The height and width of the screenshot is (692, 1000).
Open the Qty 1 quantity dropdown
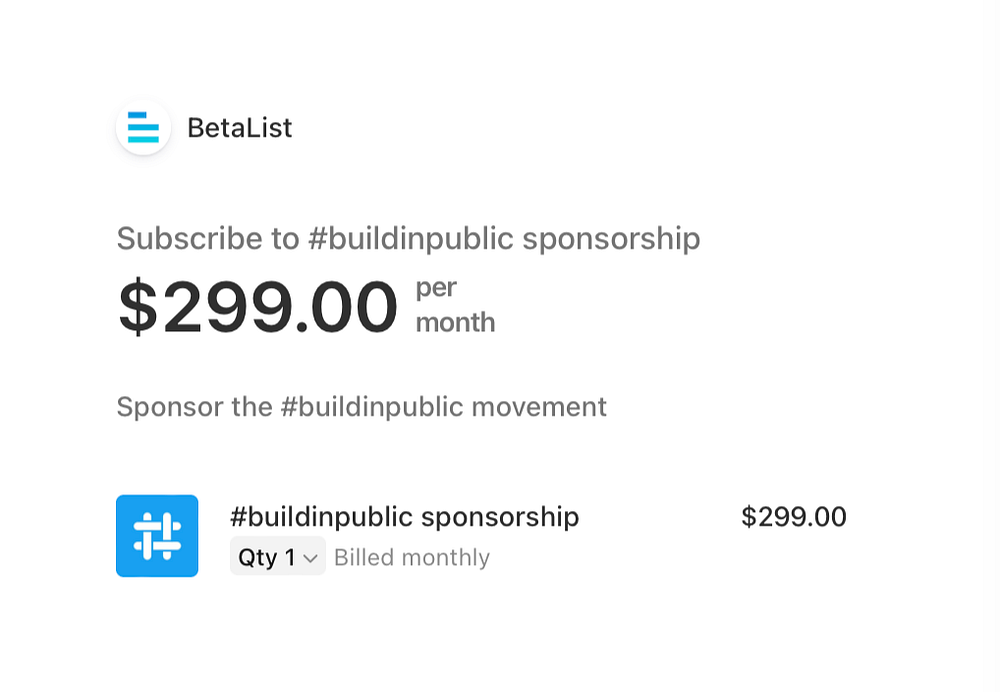pos(277,556)
